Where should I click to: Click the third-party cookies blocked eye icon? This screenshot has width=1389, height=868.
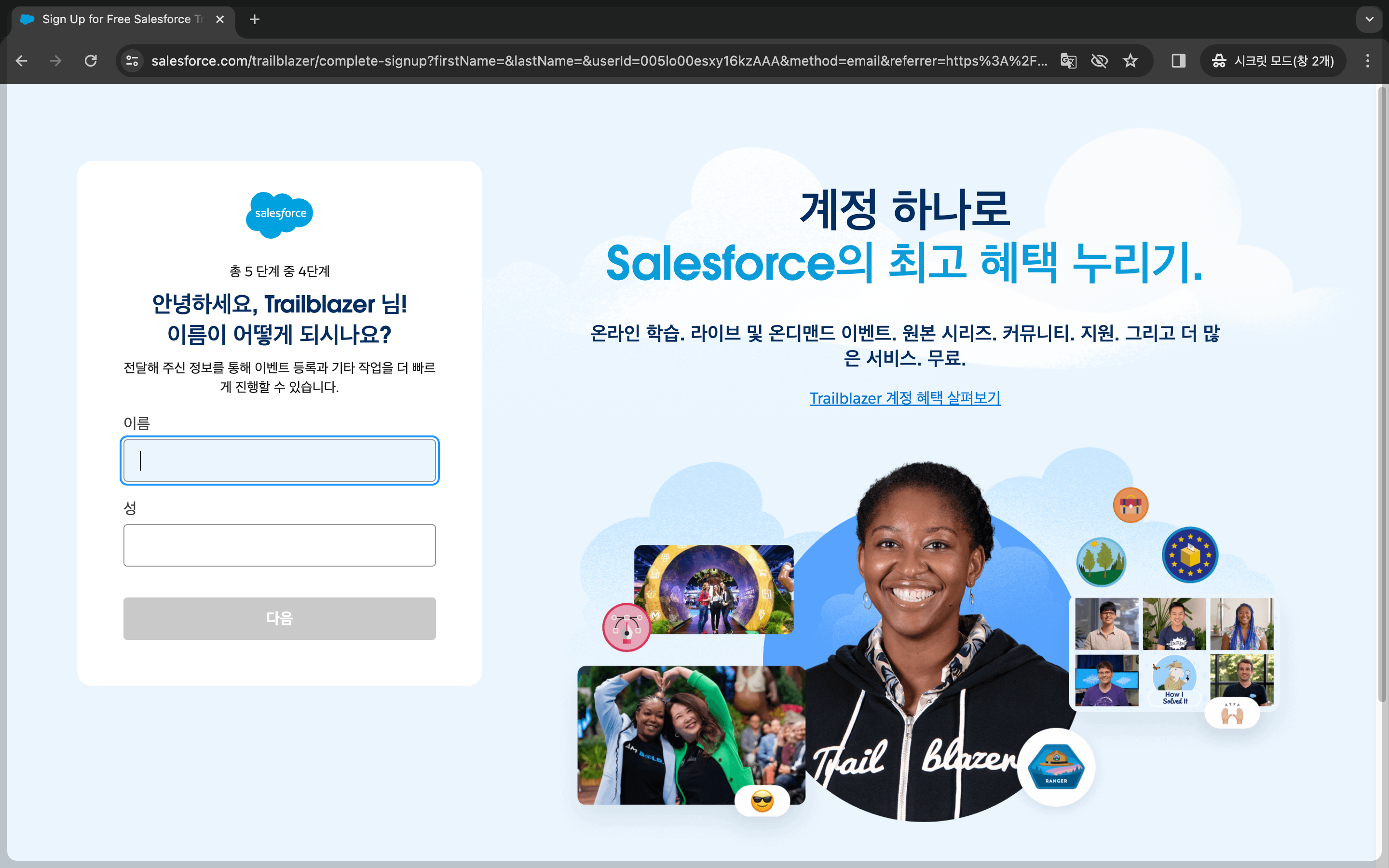pos(1099,61)
